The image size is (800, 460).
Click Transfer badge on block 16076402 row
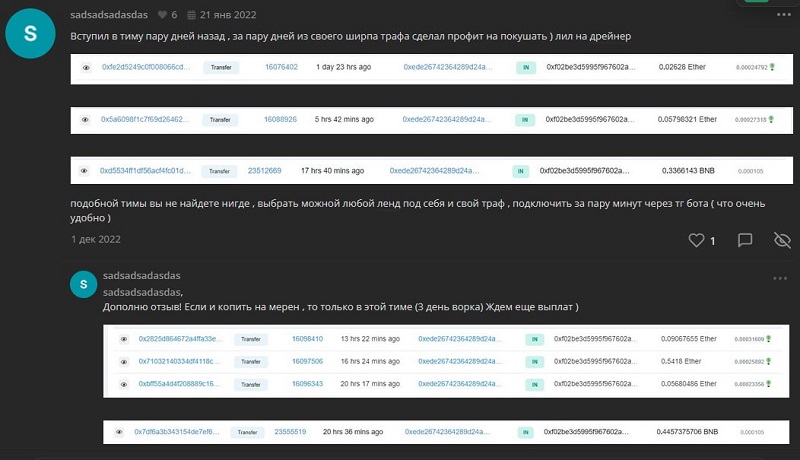[x=220, y=67]
